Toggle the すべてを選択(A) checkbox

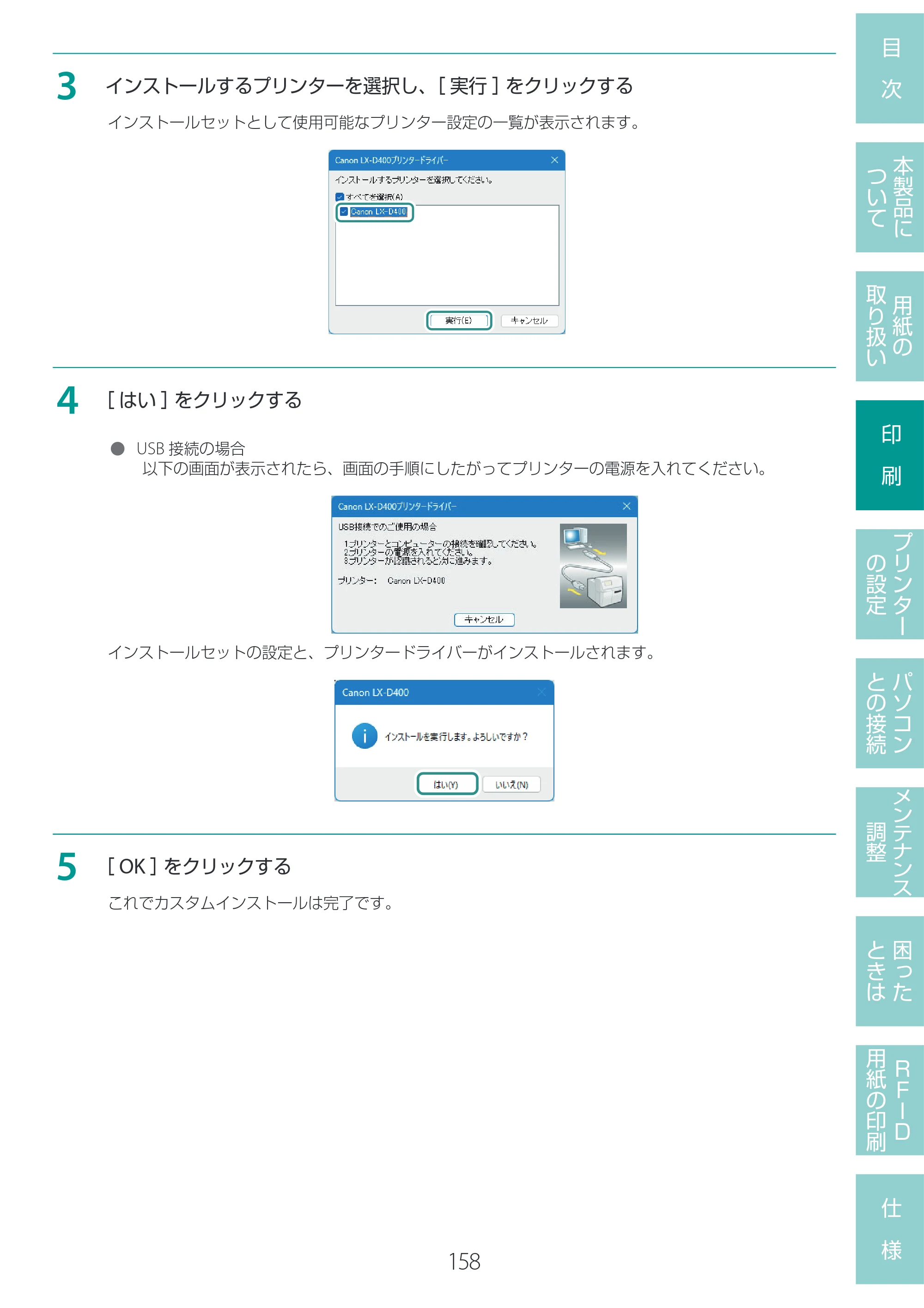(340, 197)
